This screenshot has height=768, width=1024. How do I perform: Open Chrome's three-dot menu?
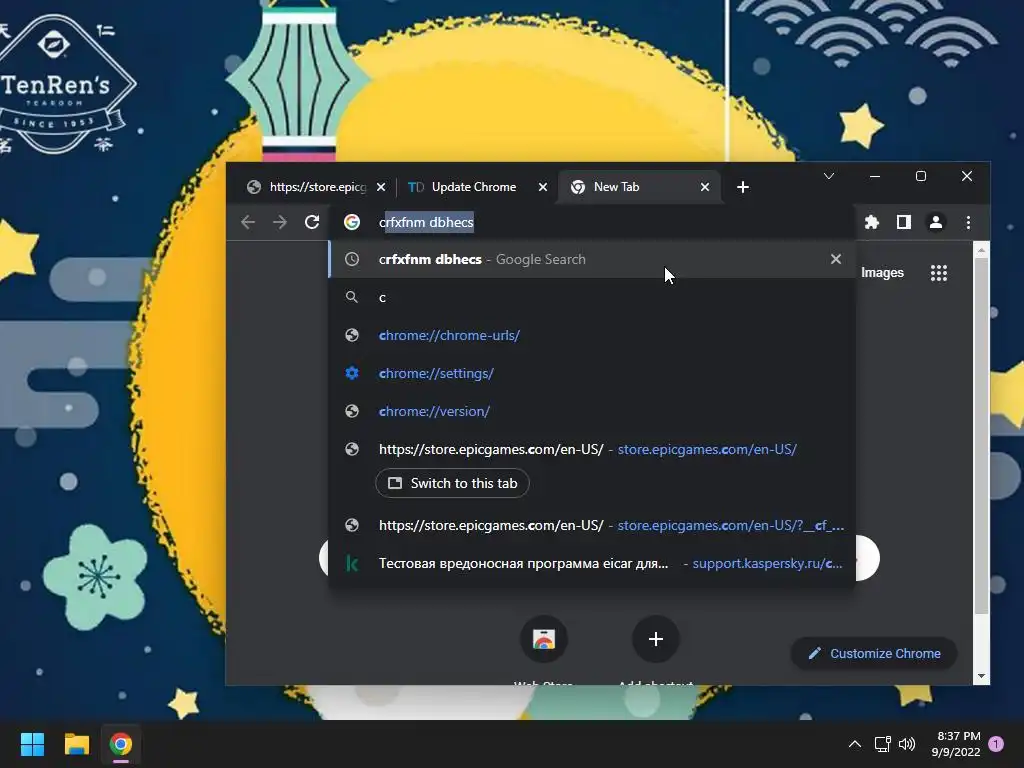[968, 222]
